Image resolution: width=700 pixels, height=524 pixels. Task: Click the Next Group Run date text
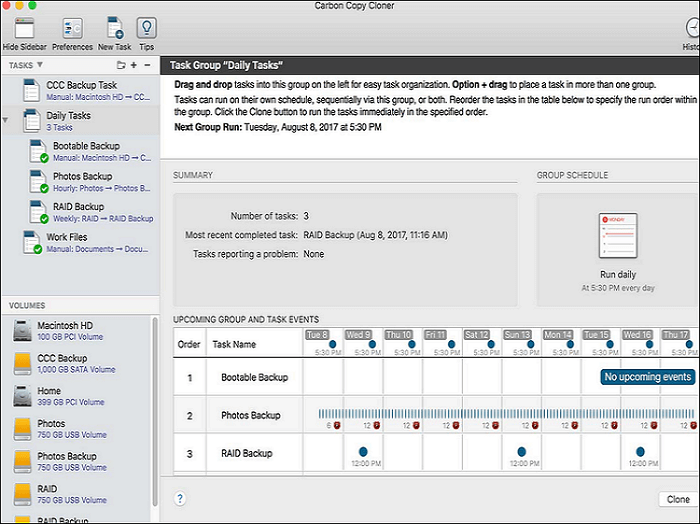point(313,127)
